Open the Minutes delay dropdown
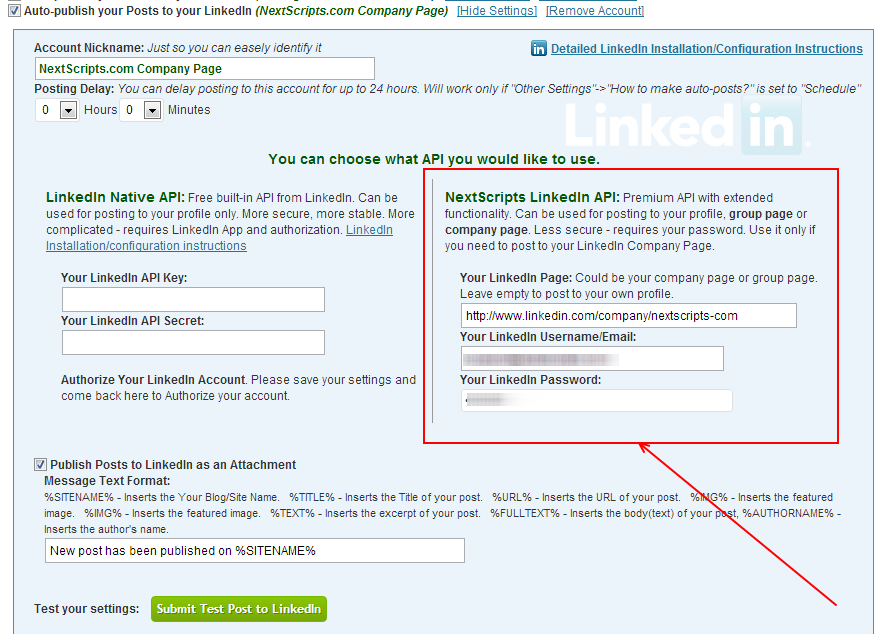The width and height of the screenshot is (885, 634). [x=152, y=110]
